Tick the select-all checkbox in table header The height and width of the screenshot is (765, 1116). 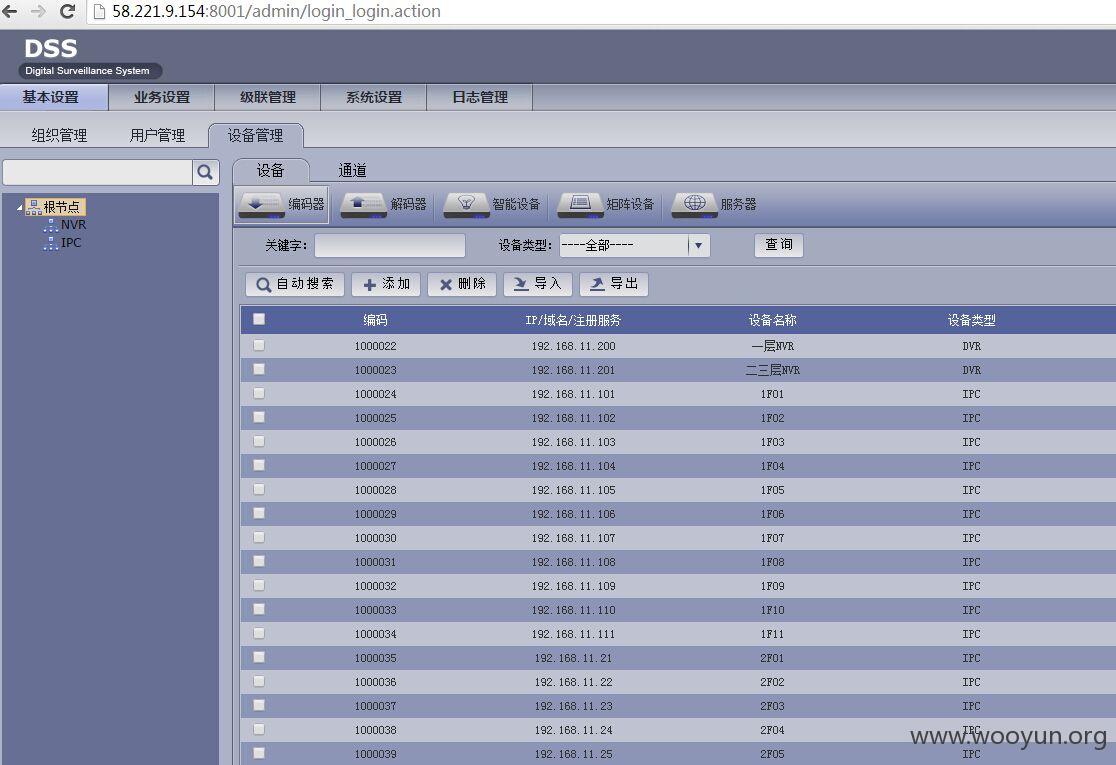[259, 319]
